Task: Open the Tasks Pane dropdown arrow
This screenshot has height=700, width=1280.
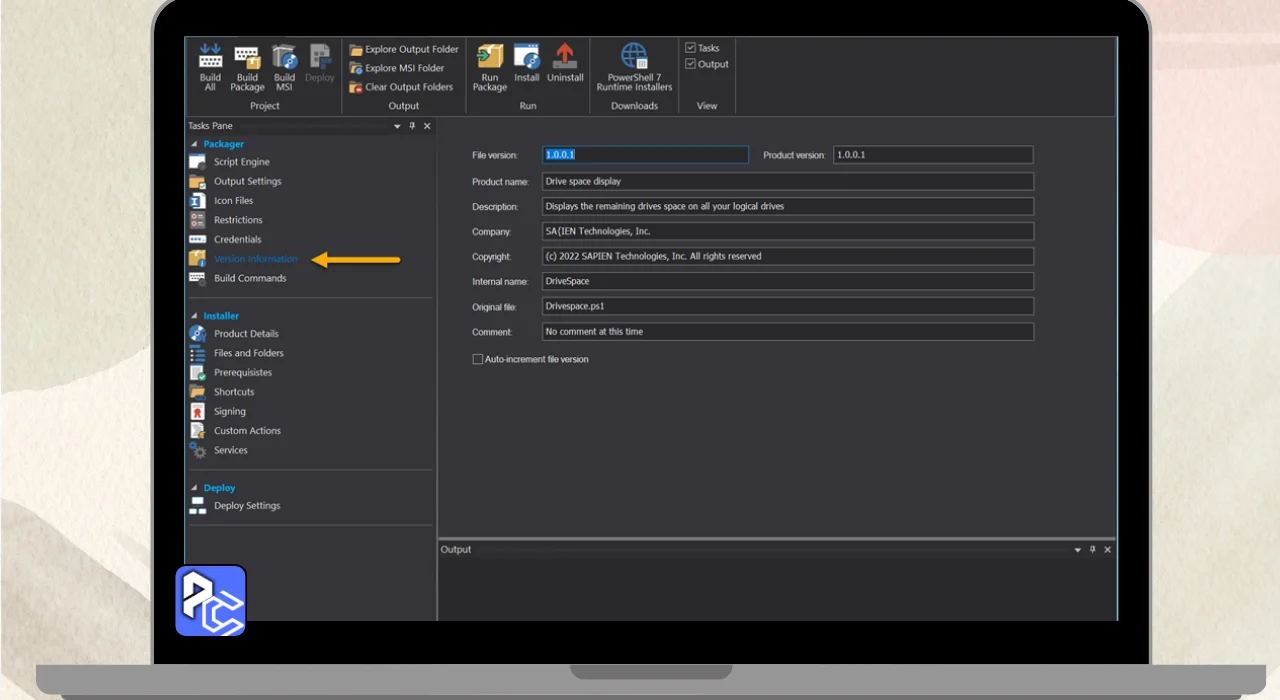Action: [397, 126]
